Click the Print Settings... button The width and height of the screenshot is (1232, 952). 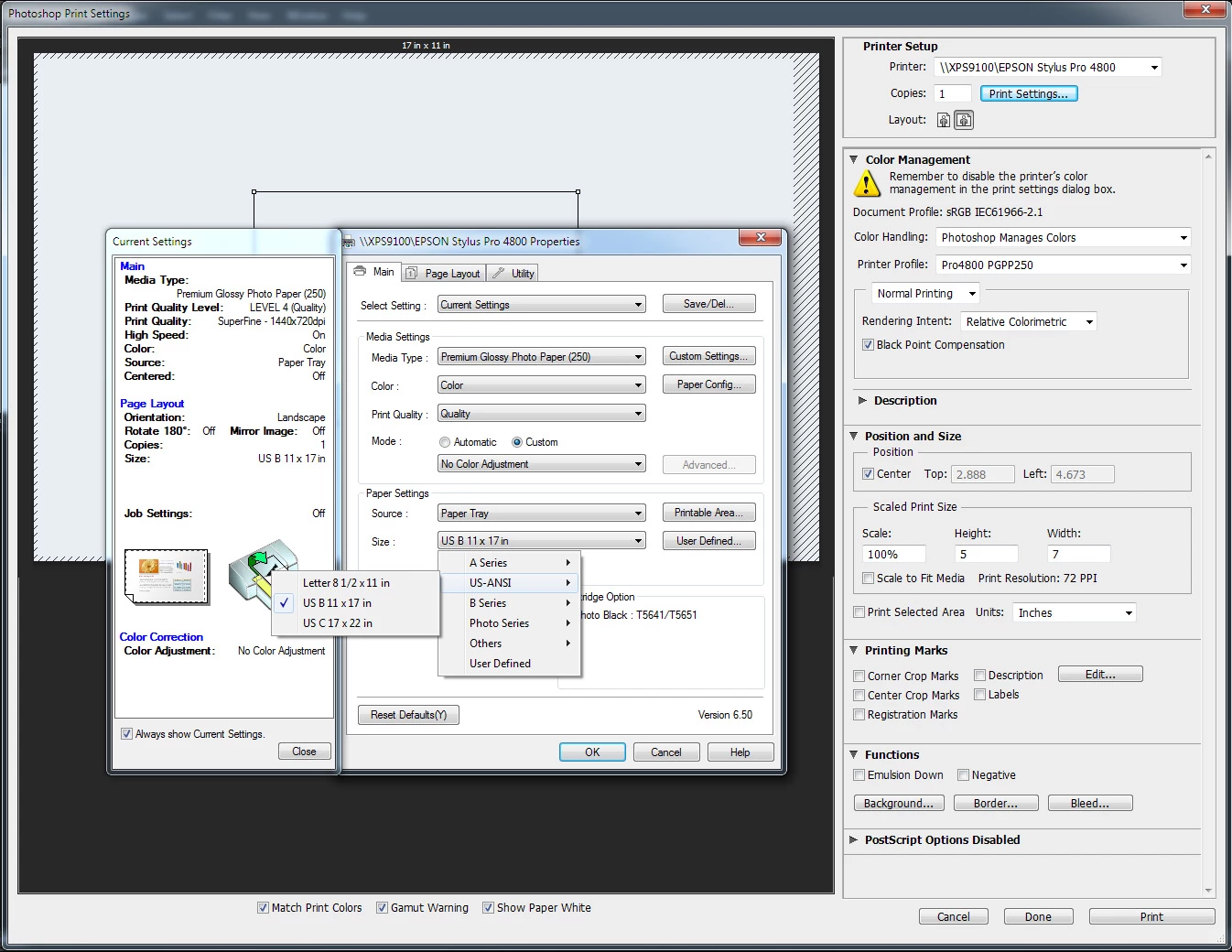click(1029, 93)
